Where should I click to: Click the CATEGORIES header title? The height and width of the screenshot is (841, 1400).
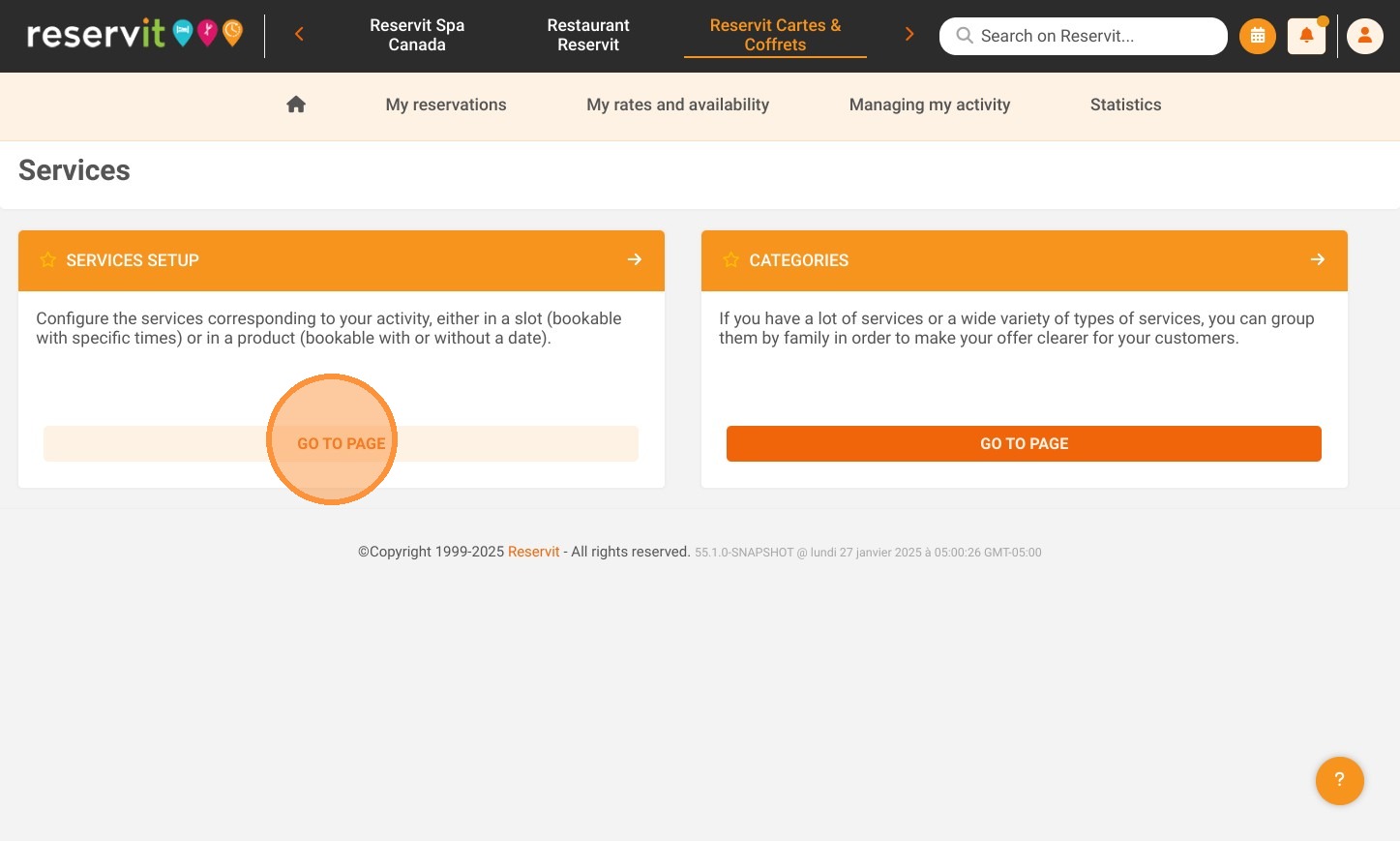coord(799,260)
